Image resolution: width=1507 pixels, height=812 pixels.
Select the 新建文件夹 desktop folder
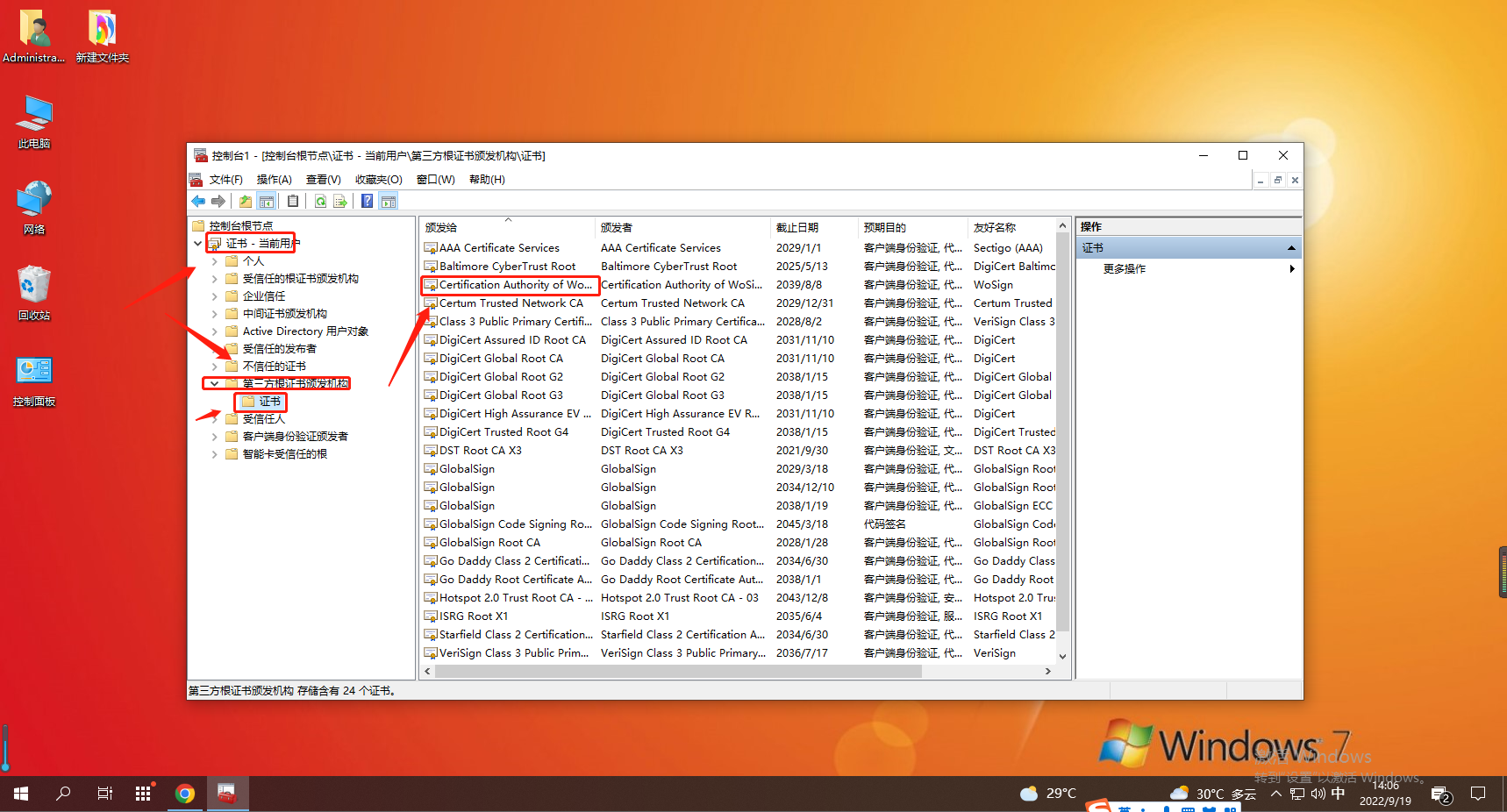(x=103, y=37)
